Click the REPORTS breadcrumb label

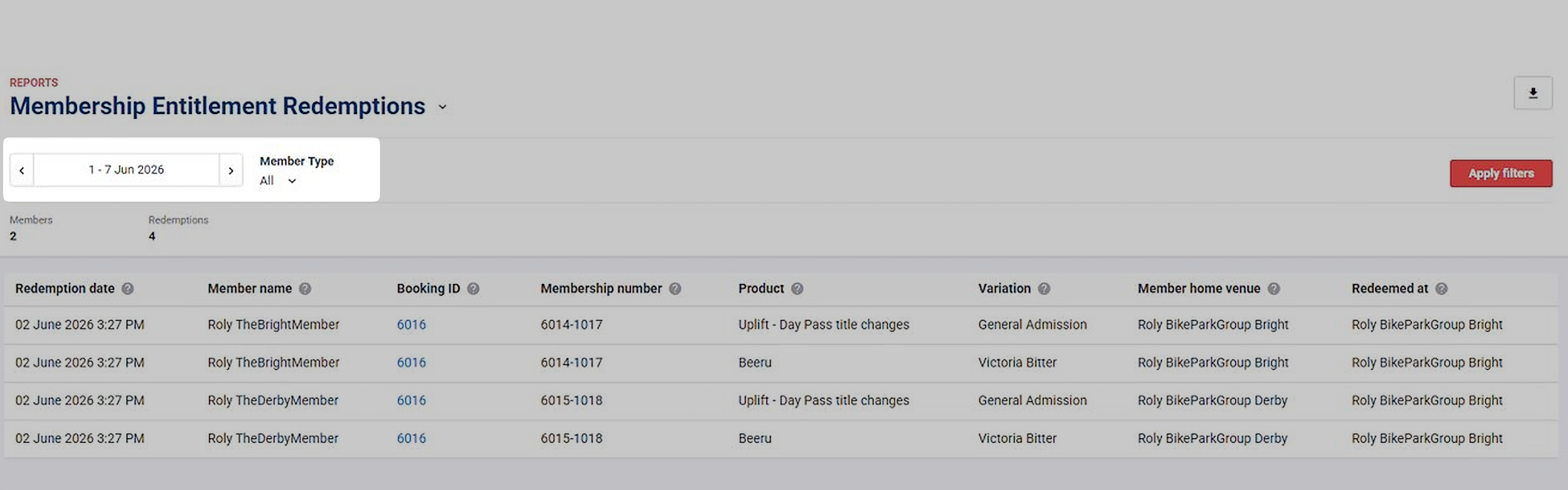coord(34,83)
